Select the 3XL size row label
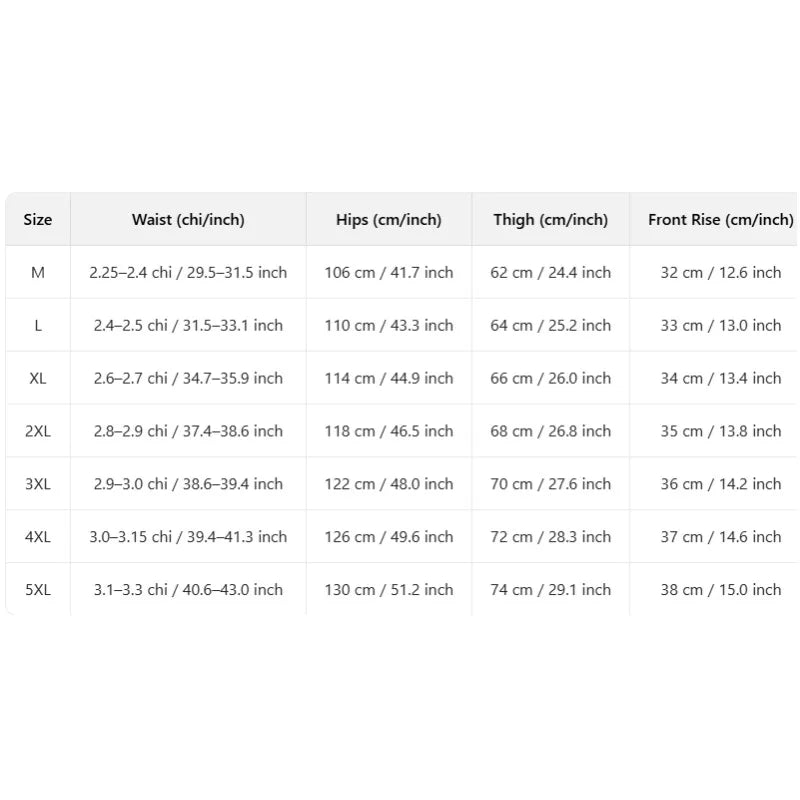Image resolution: width=800 pixels, height=800 pixels. pyautogui.click(x=38, y=485)
